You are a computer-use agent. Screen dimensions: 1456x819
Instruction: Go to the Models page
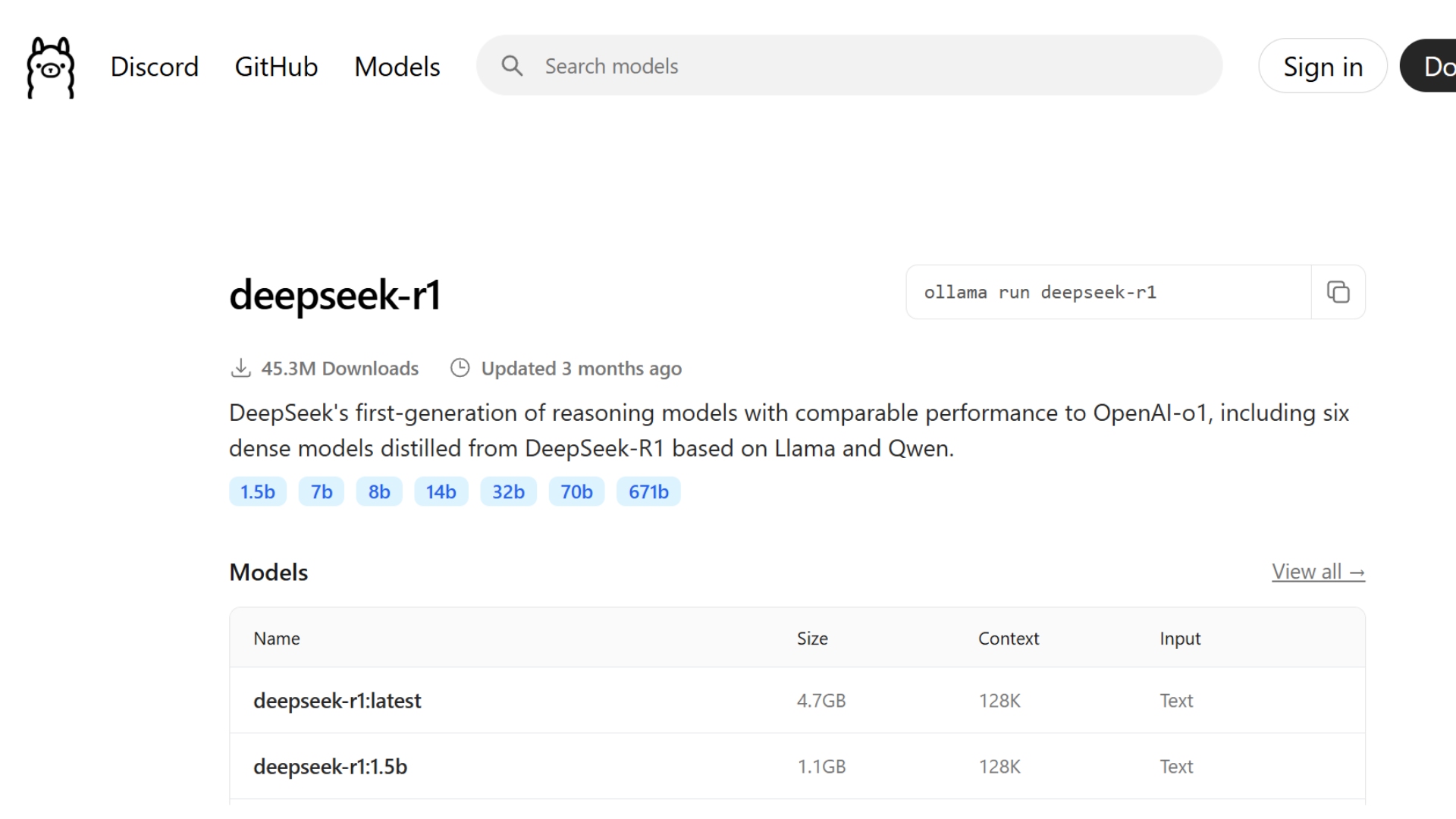[397, 67]
